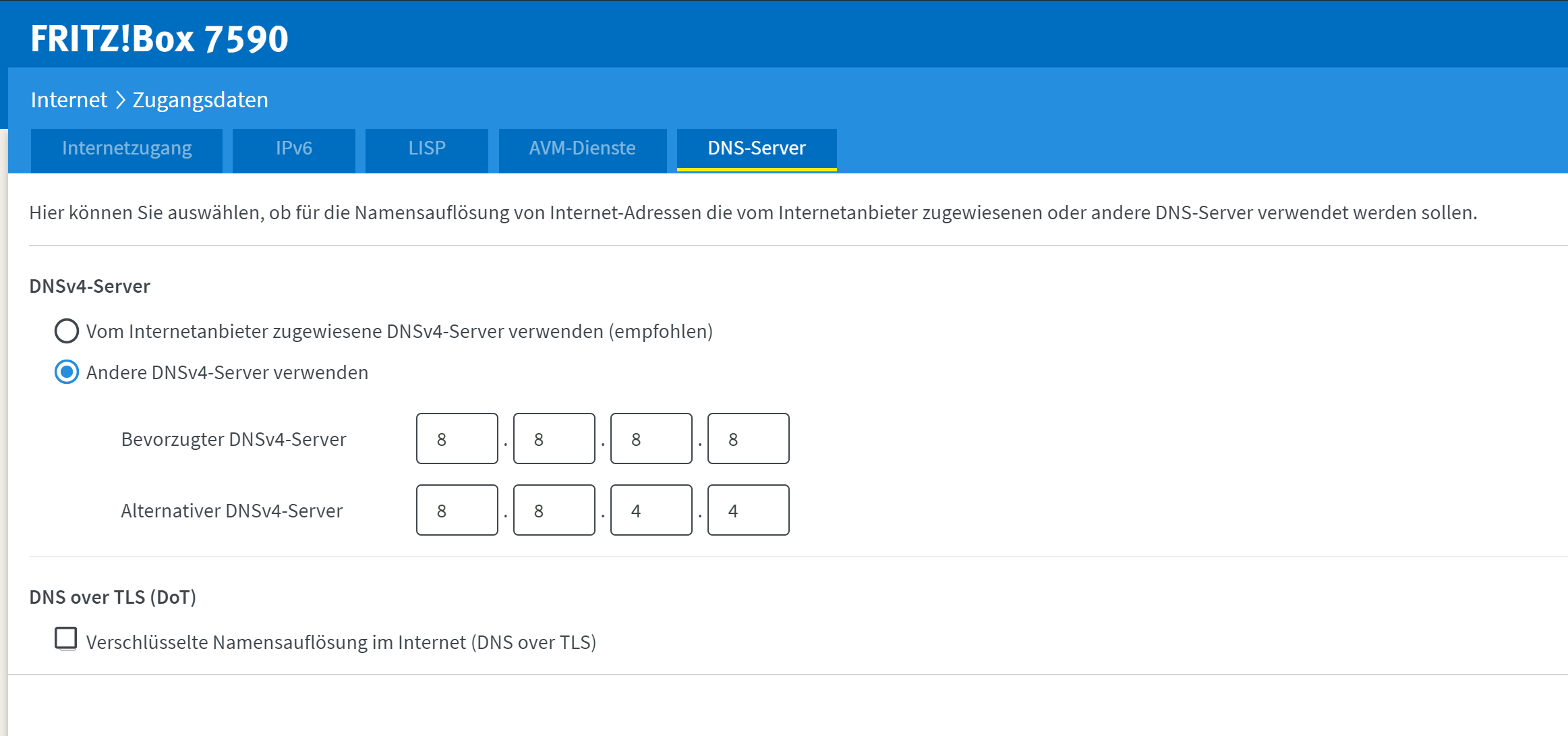
Task: Select provider-assigned DNSv4 servers radio button
Action: pos(67,331)
